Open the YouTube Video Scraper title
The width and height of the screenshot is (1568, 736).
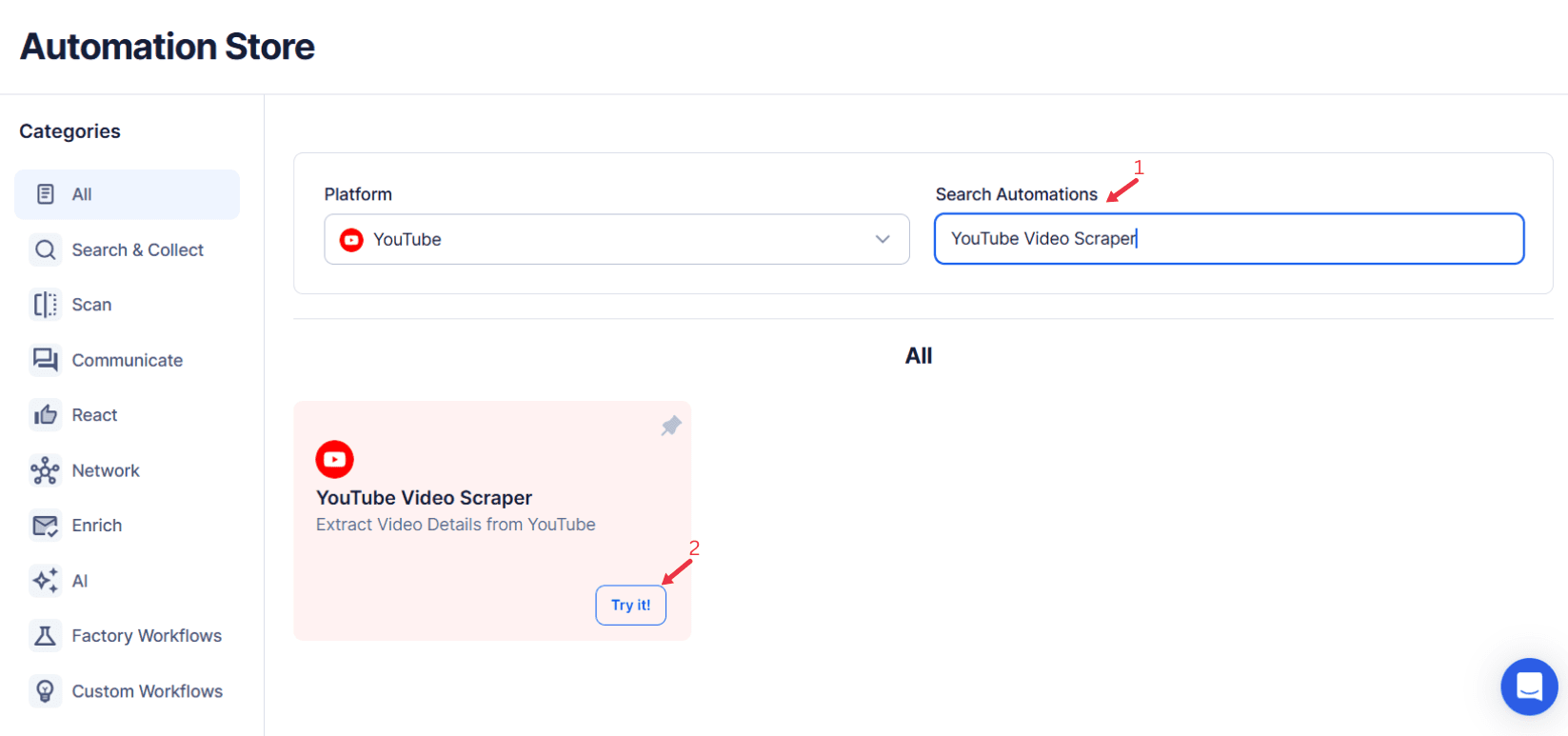[x=424, y=498]
